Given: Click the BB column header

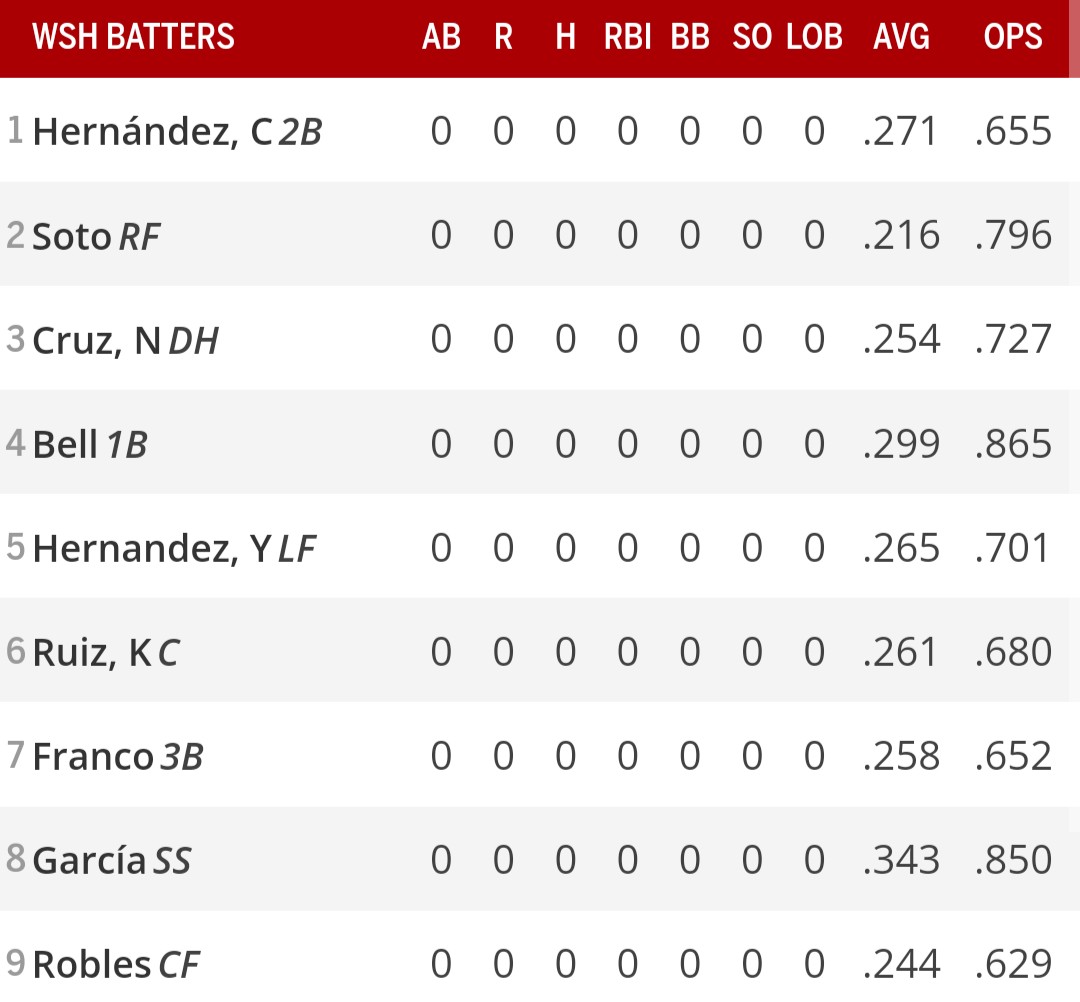Looking at the screenshot, I should tap(690, 37).
